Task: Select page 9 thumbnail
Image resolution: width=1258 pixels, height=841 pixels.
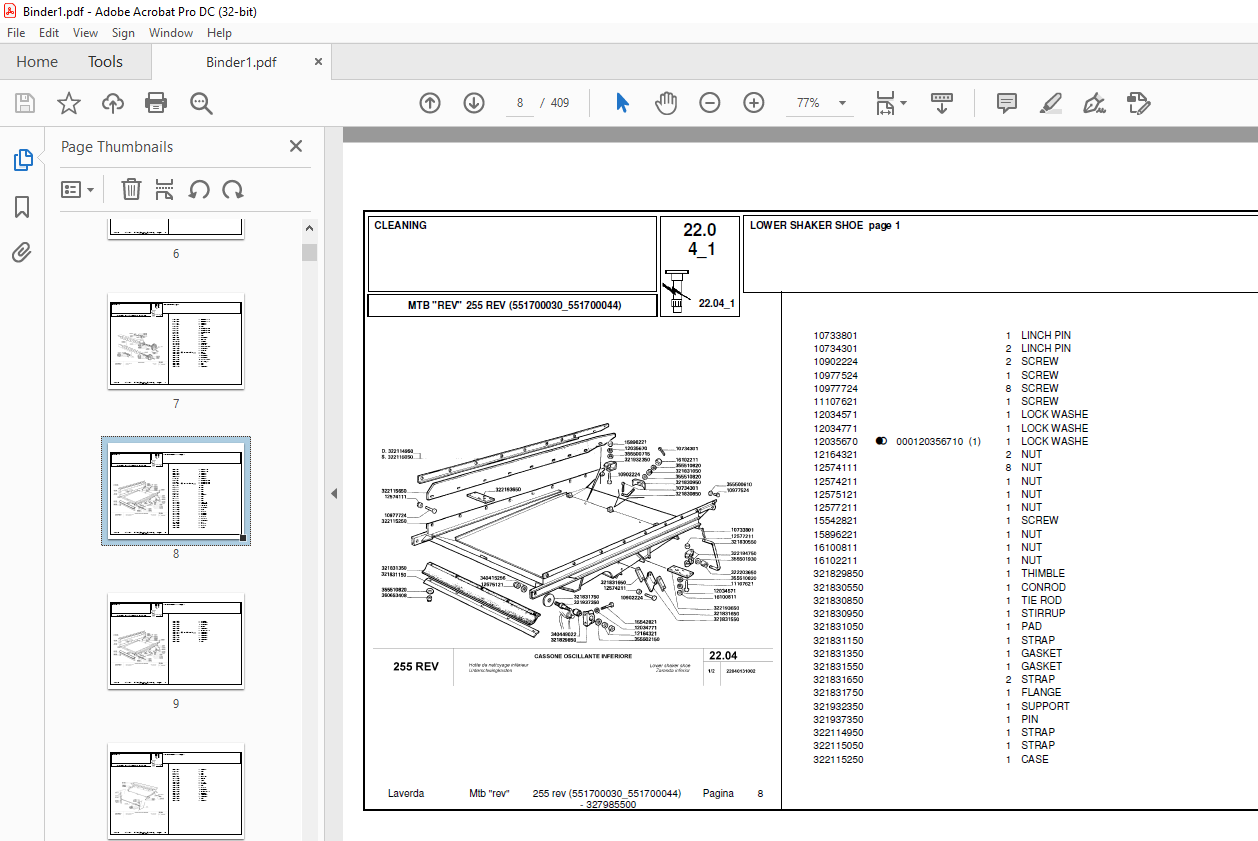Action: 176,641
